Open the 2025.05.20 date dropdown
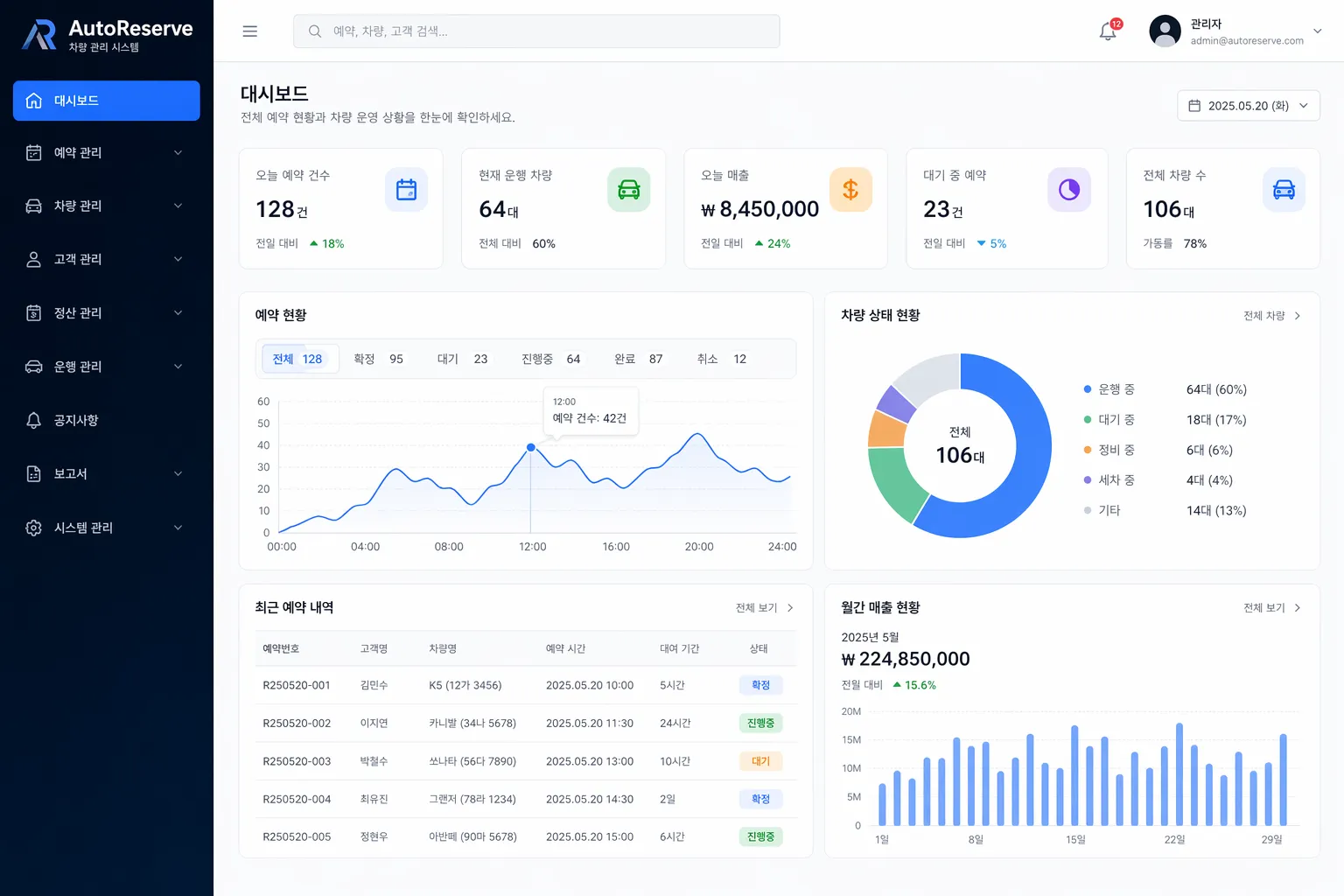Viewport: 1344px width, 896px height. pyautogui.click(x=1249, y=106)
